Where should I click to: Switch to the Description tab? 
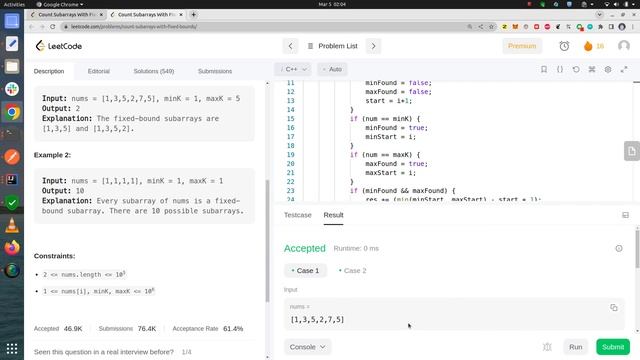click(49, 71)
